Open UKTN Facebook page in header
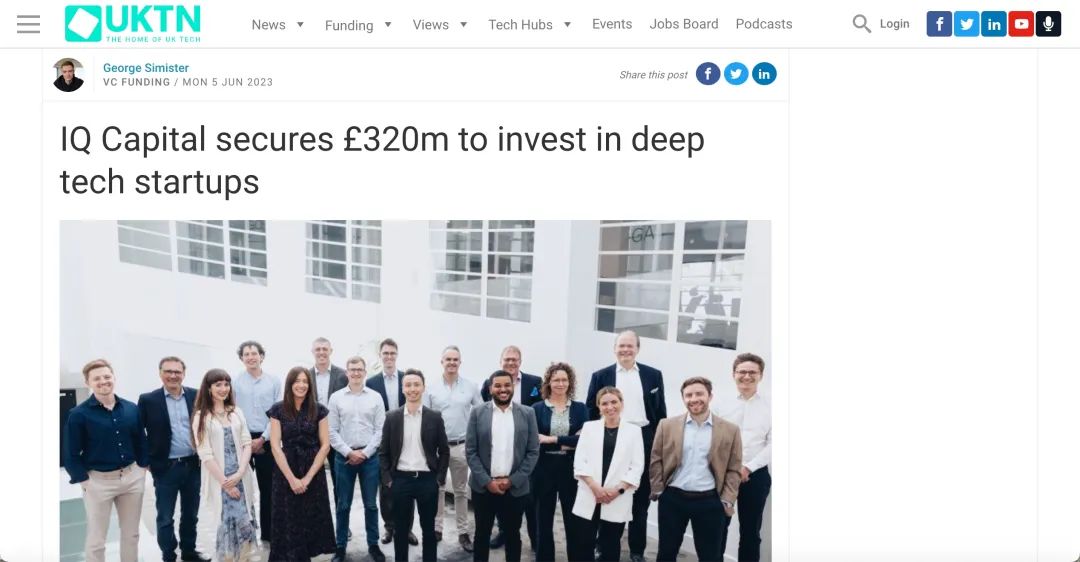Screen dimensions: 1080x562 click(939, 24)
